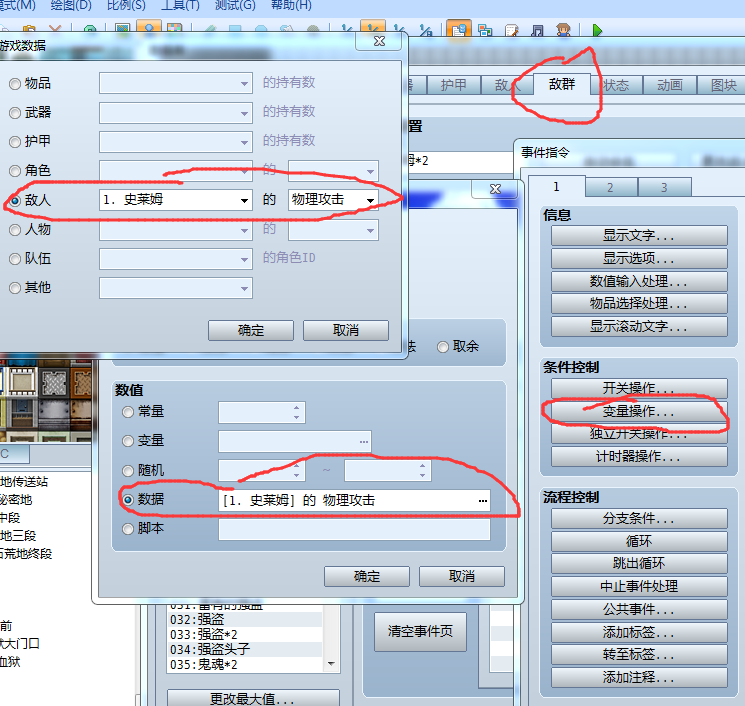Open the 其他 dropdown
Image resolution: width=745 pixels, height=706 pixels.
click(x=175, y=288)
